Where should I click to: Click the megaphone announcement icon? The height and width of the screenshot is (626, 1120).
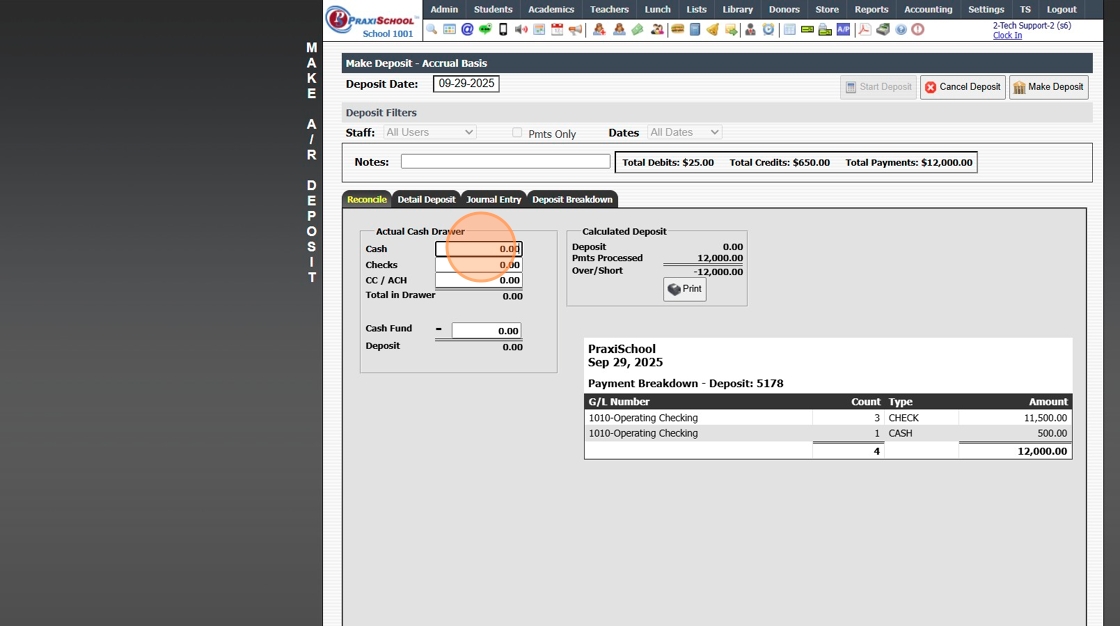pos(575,30)
